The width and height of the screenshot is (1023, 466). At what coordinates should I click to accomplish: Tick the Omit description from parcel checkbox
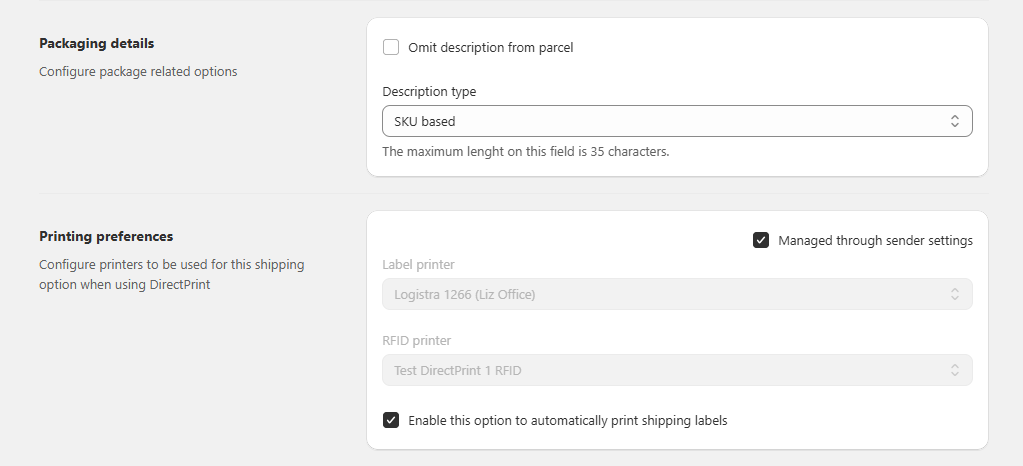[x=391, y=47]
